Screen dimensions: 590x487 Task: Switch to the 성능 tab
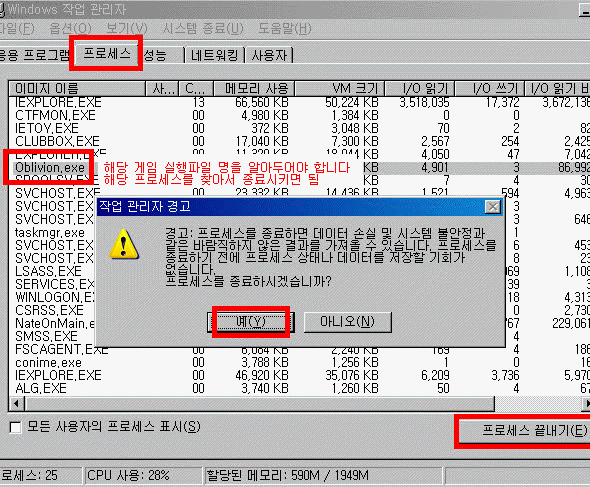(162, 56)
